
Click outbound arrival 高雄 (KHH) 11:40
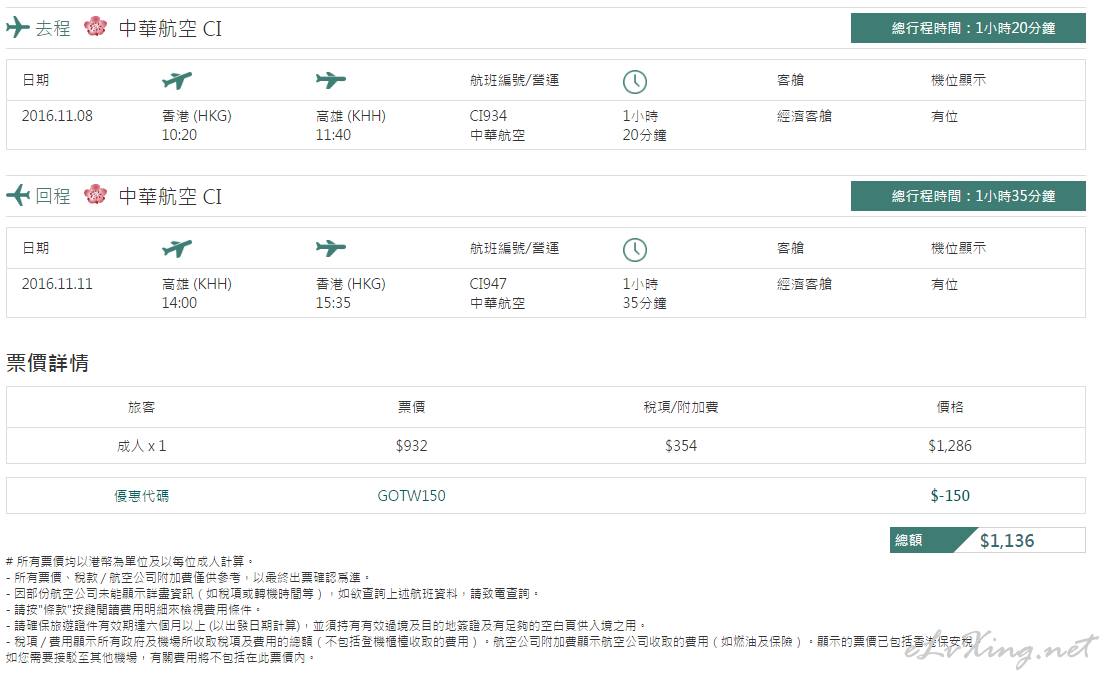pyautogui.click(x=351, y=125)
